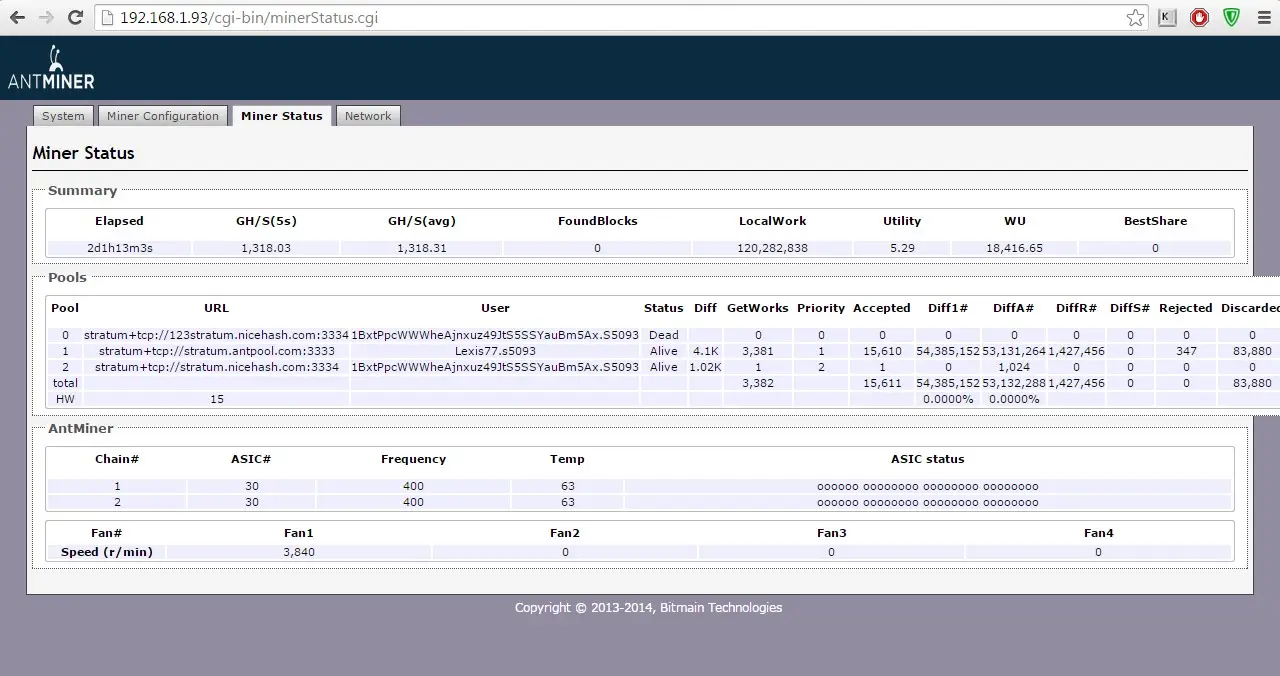Click the Rejected value 347
The image size is (1280, 676).
(1186, 351)
